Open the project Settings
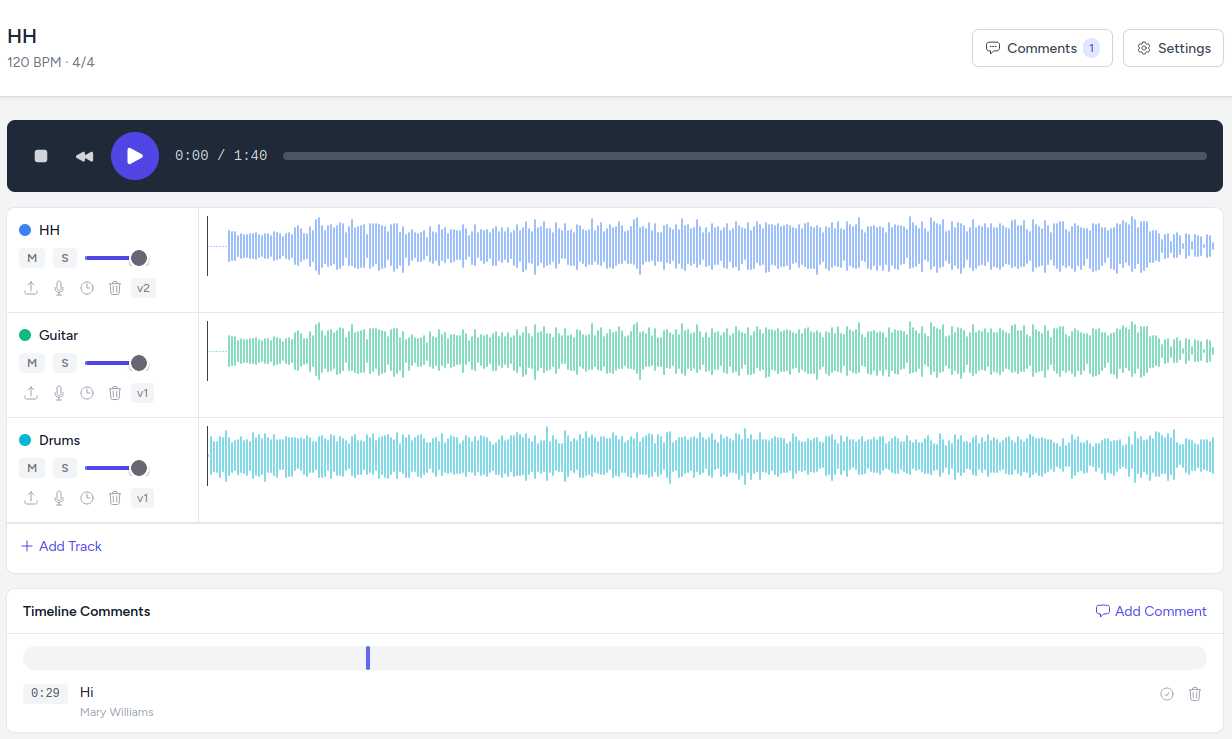Screen dimensions: 1232x739 (x=1173, y=47)
